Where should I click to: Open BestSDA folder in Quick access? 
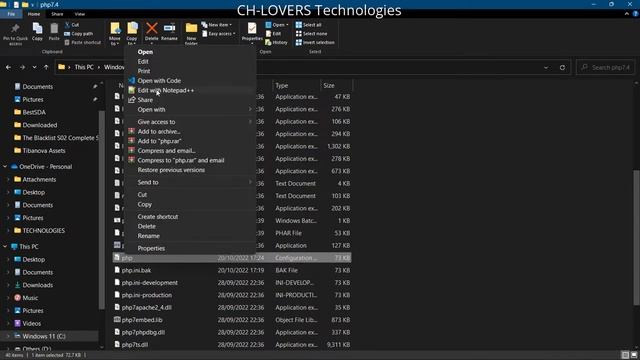click(x=34, y=112)
